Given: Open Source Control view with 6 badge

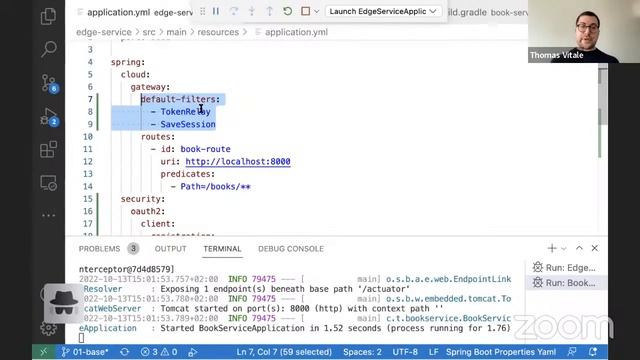Looking at the screenshot, I should pos(49,83).
